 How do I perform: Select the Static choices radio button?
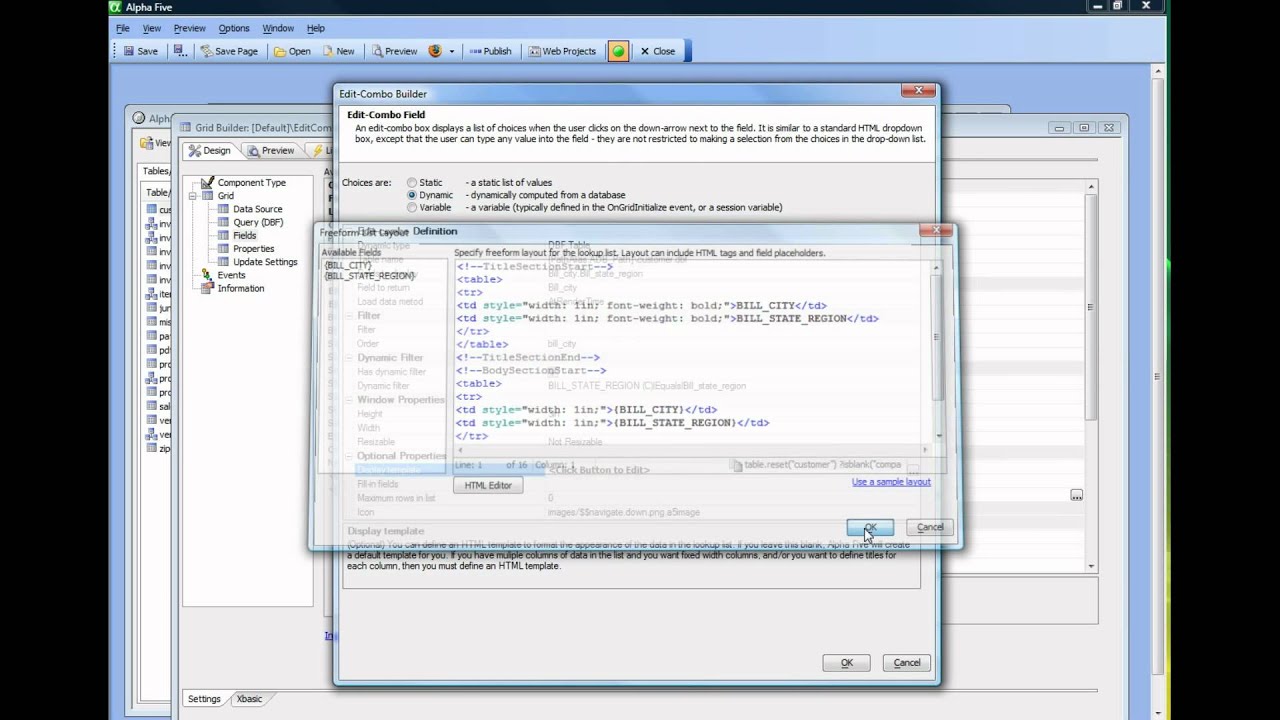click(x=412, y=183)
